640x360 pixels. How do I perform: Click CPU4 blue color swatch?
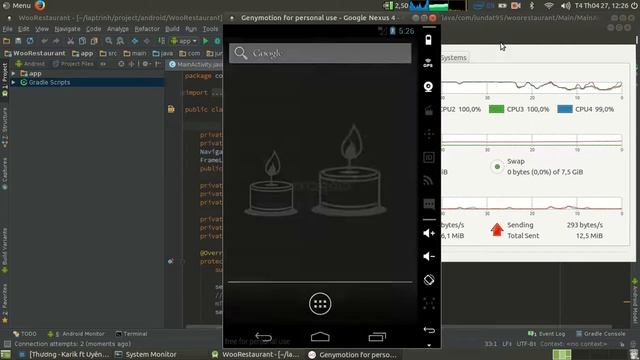[565, 109]
